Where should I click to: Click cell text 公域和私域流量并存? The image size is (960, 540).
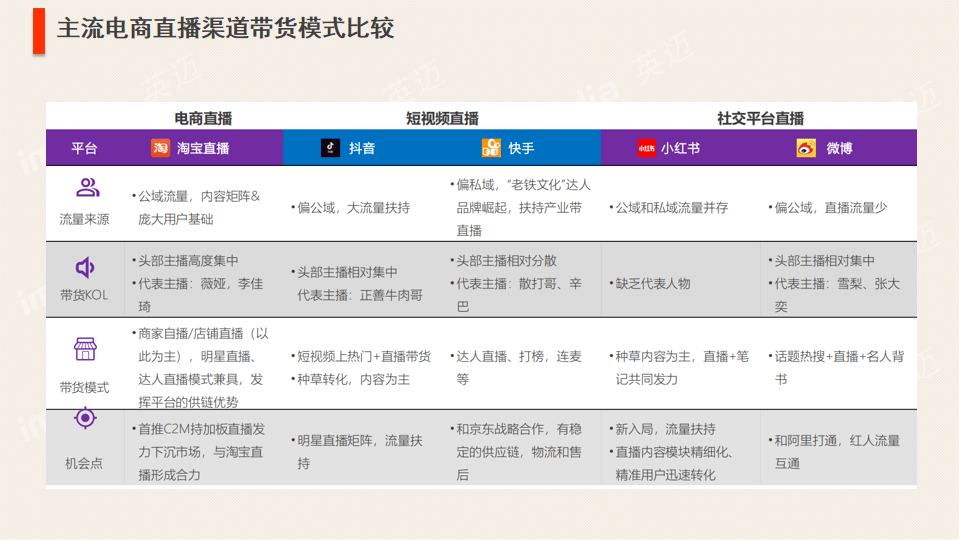point(669,208)
